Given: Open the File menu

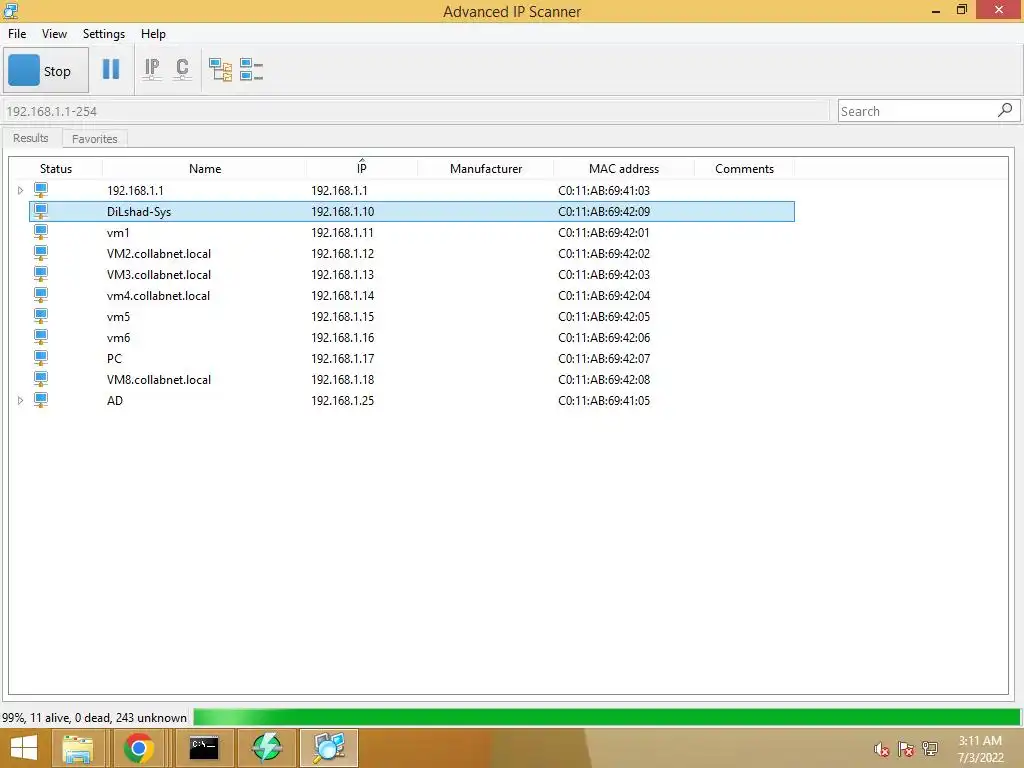Looking at the screenshot, I should coord(17,34).
